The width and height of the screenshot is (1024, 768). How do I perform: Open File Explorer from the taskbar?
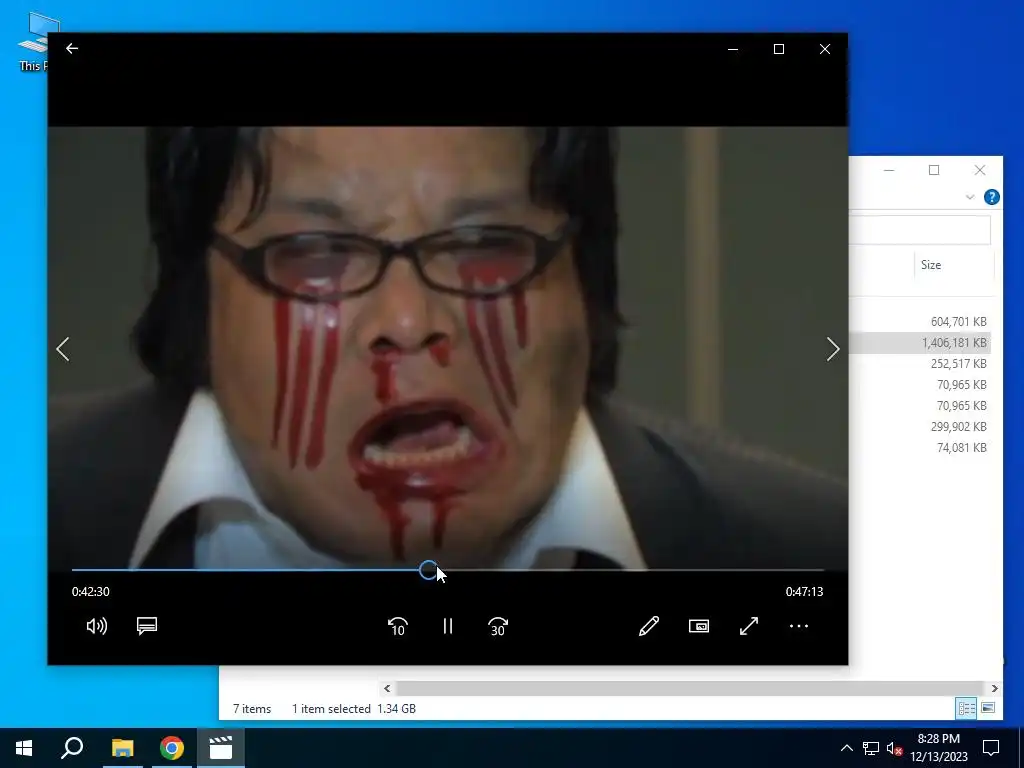pyautogui.click(x=122, y=748)
